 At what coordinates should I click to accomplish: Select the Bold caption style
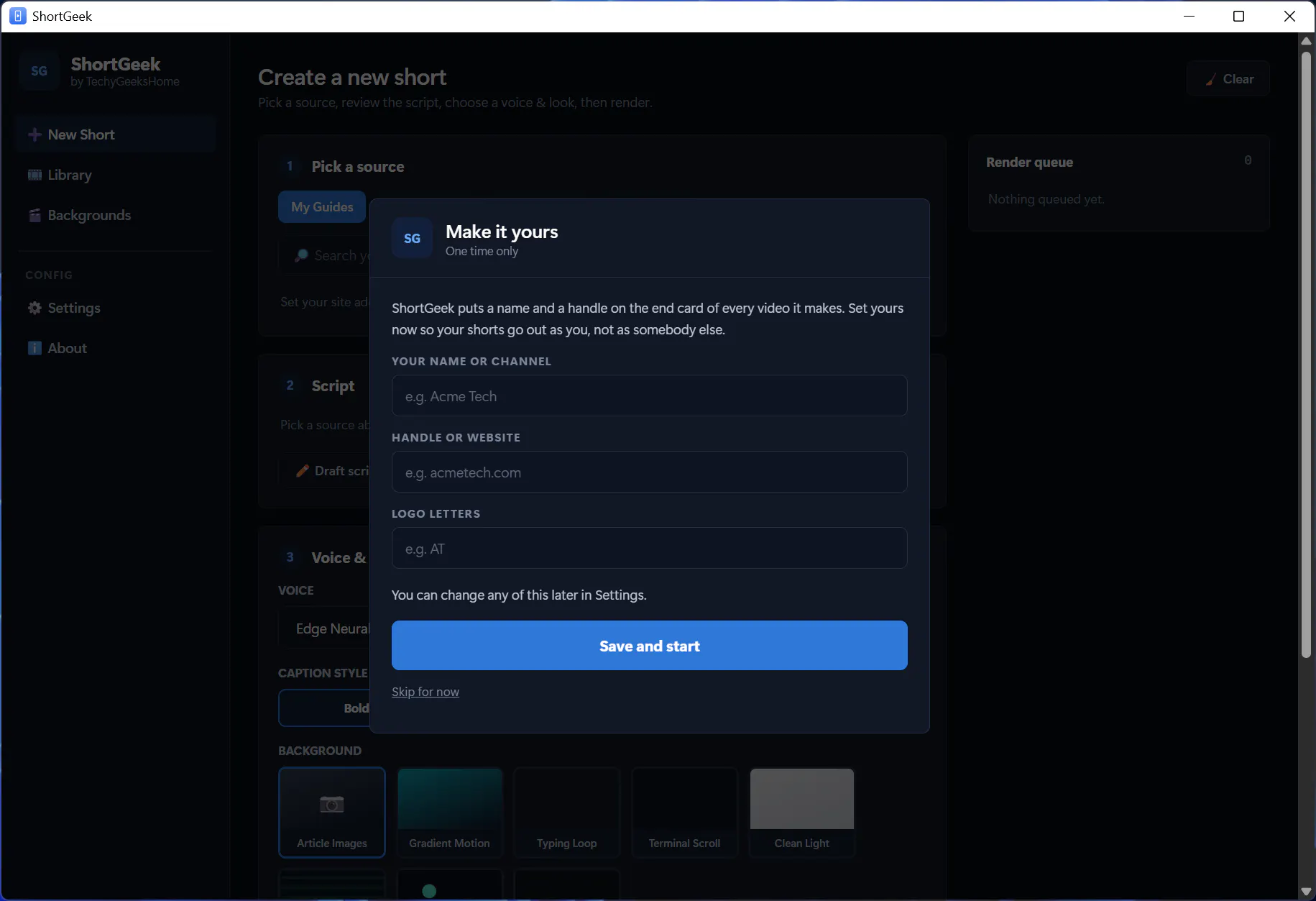coord(324,708)
